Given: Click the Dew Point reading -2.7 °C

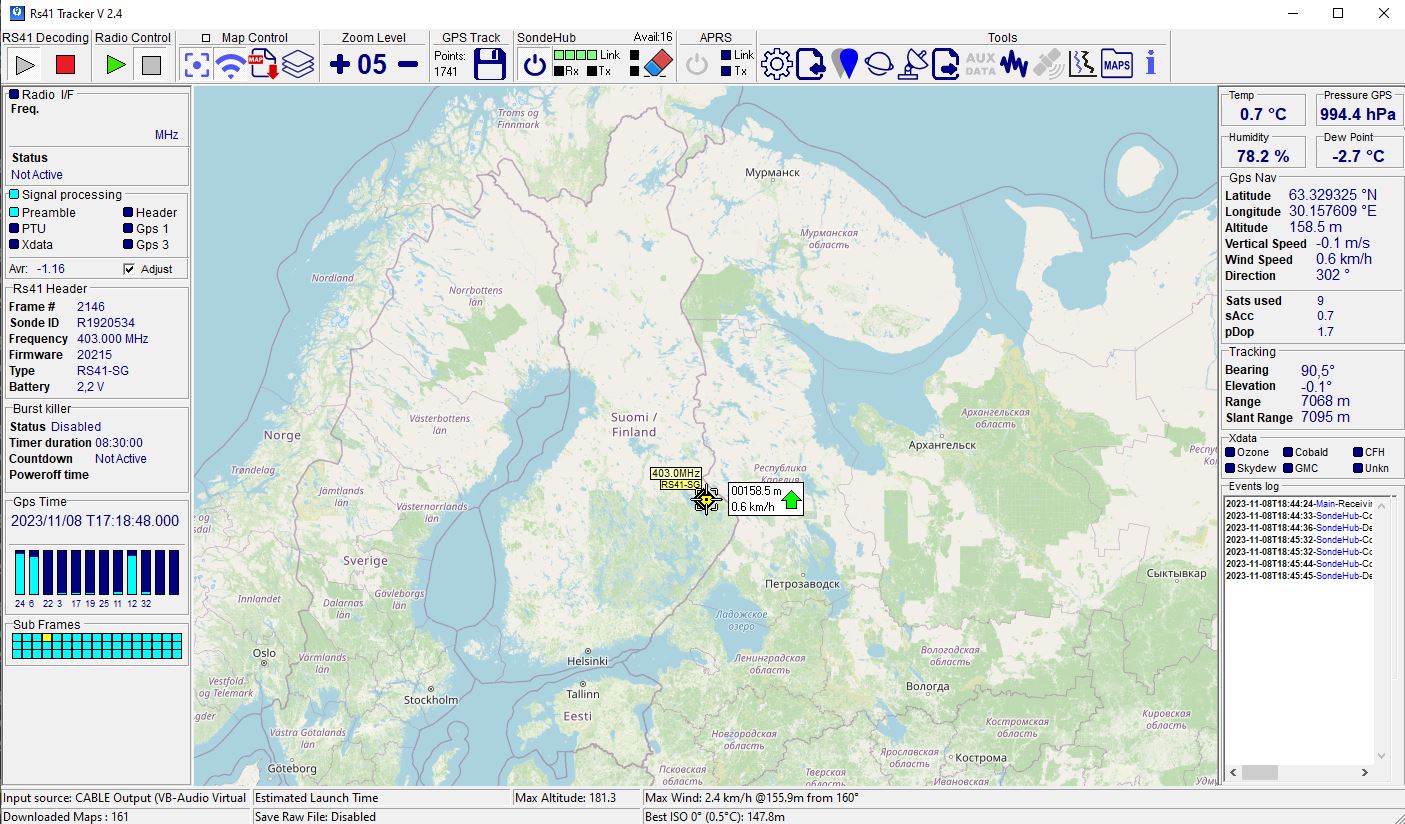Looking at the screenshot, I should point(1358,156).
